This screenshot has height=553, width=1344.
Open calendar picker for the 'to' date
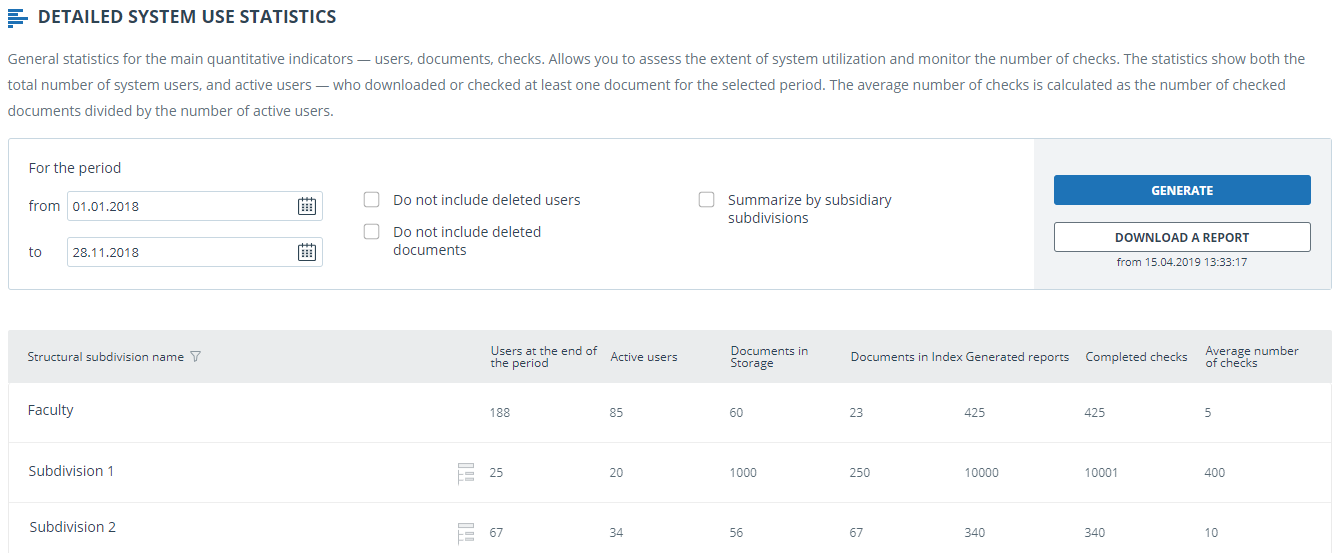coord(307,252)
